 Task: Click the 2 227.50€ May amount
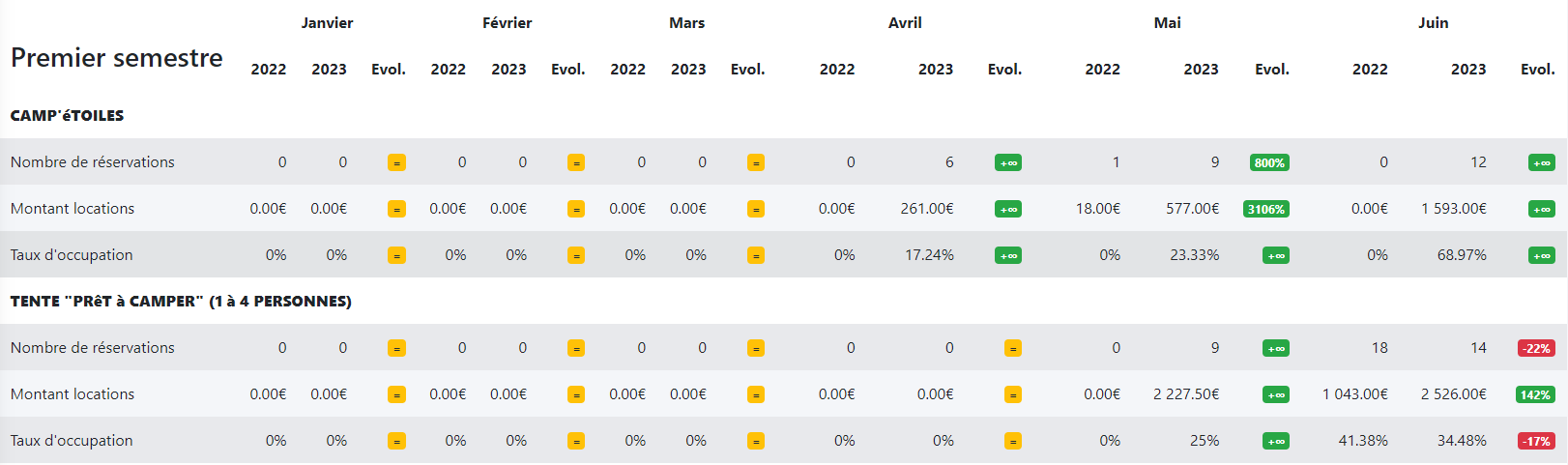click(1185, 394)
